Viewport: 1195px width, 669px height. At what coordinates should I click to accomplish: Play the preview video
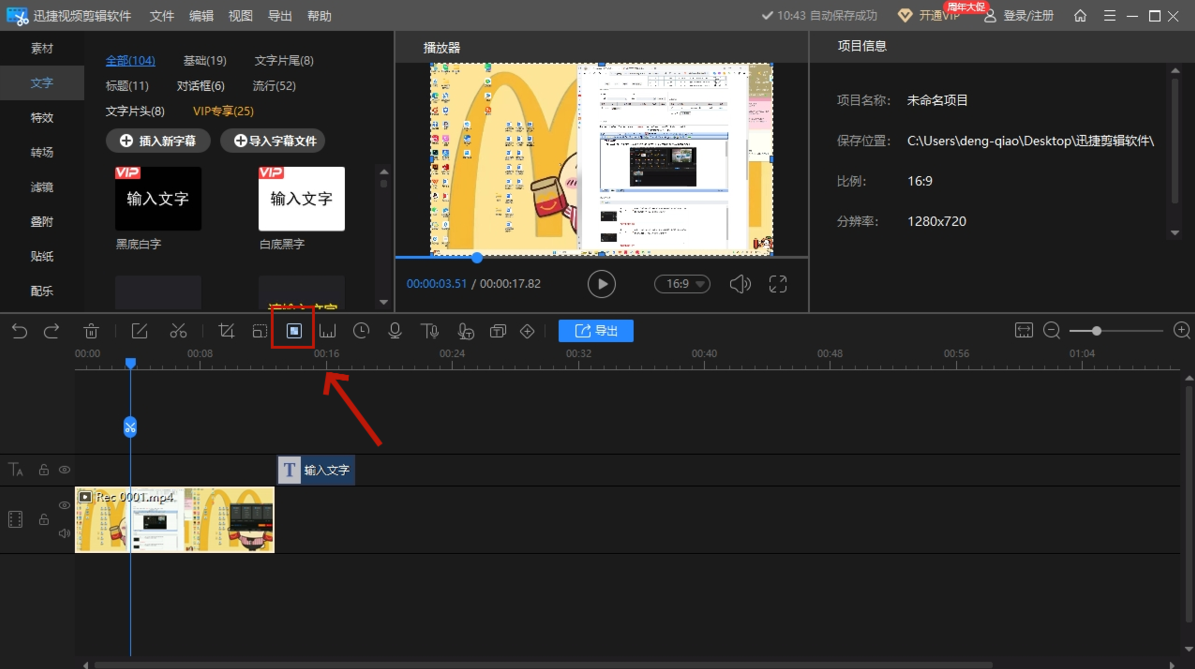pyautogui.click(x=601, y=284)
